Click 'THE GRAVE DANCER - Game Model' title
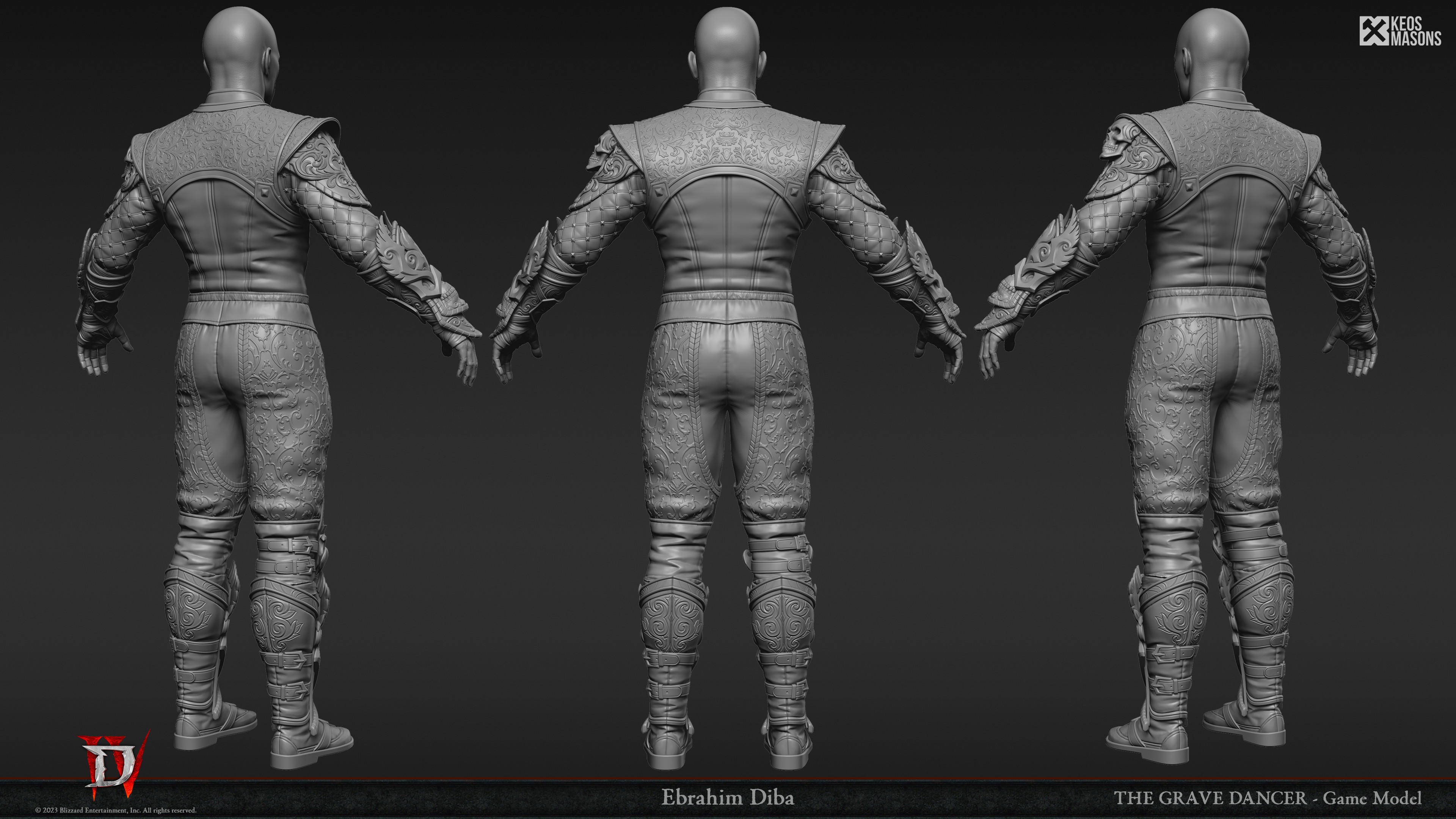The width and height of the screenshot is (1456, 819). pos(1267,798)
